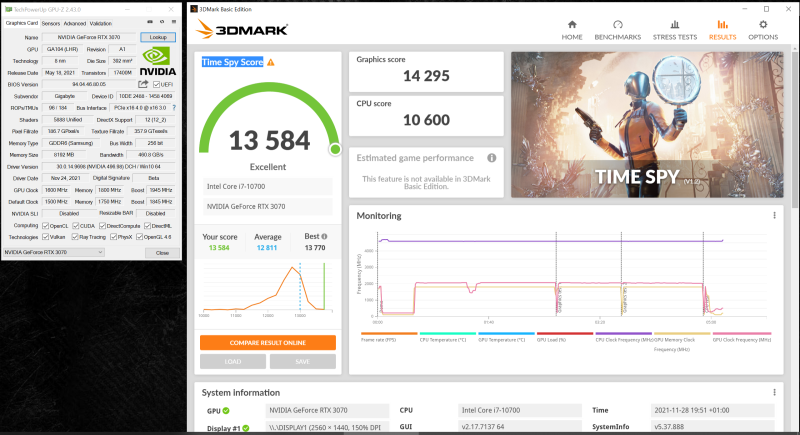800x435 pixels.
Task: Click the Time Spy Score warning triangle icon
Action: [270, 62]
